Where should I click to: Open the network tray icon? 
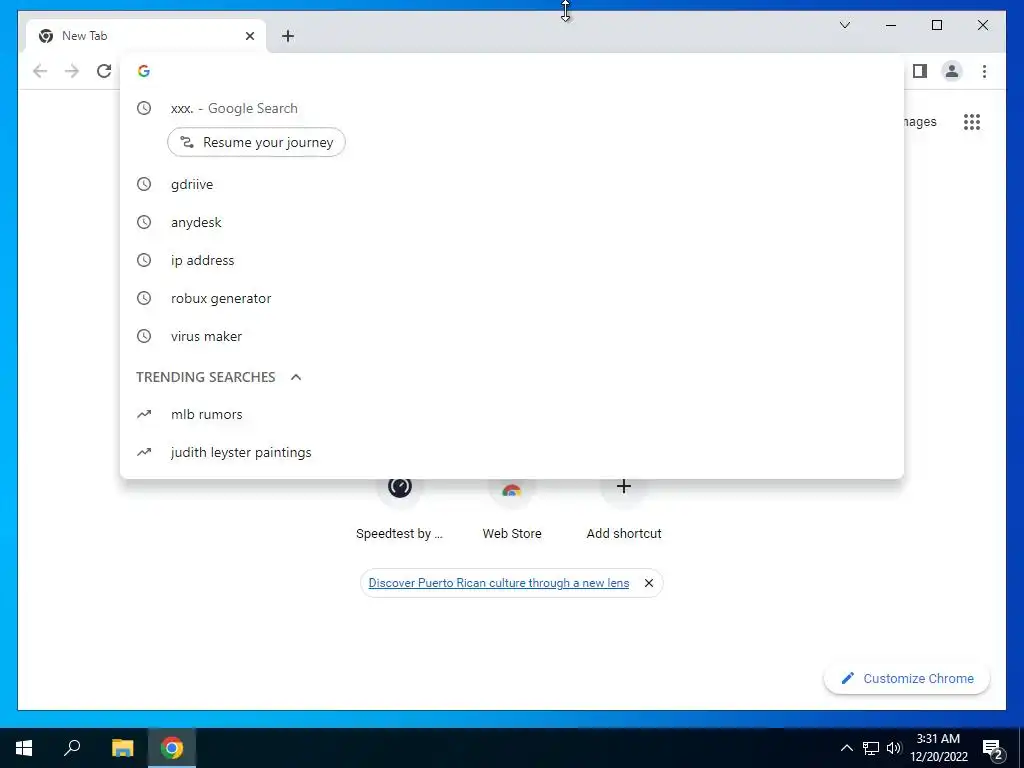click(x=871, y=748)
